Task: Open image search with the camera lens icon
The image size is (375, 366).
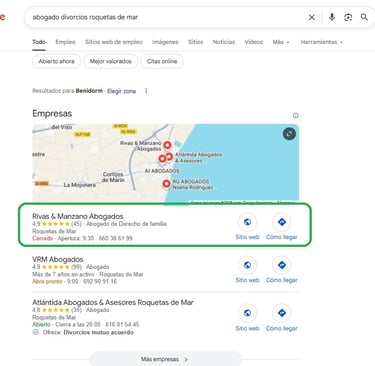Action: coord(348,17)
